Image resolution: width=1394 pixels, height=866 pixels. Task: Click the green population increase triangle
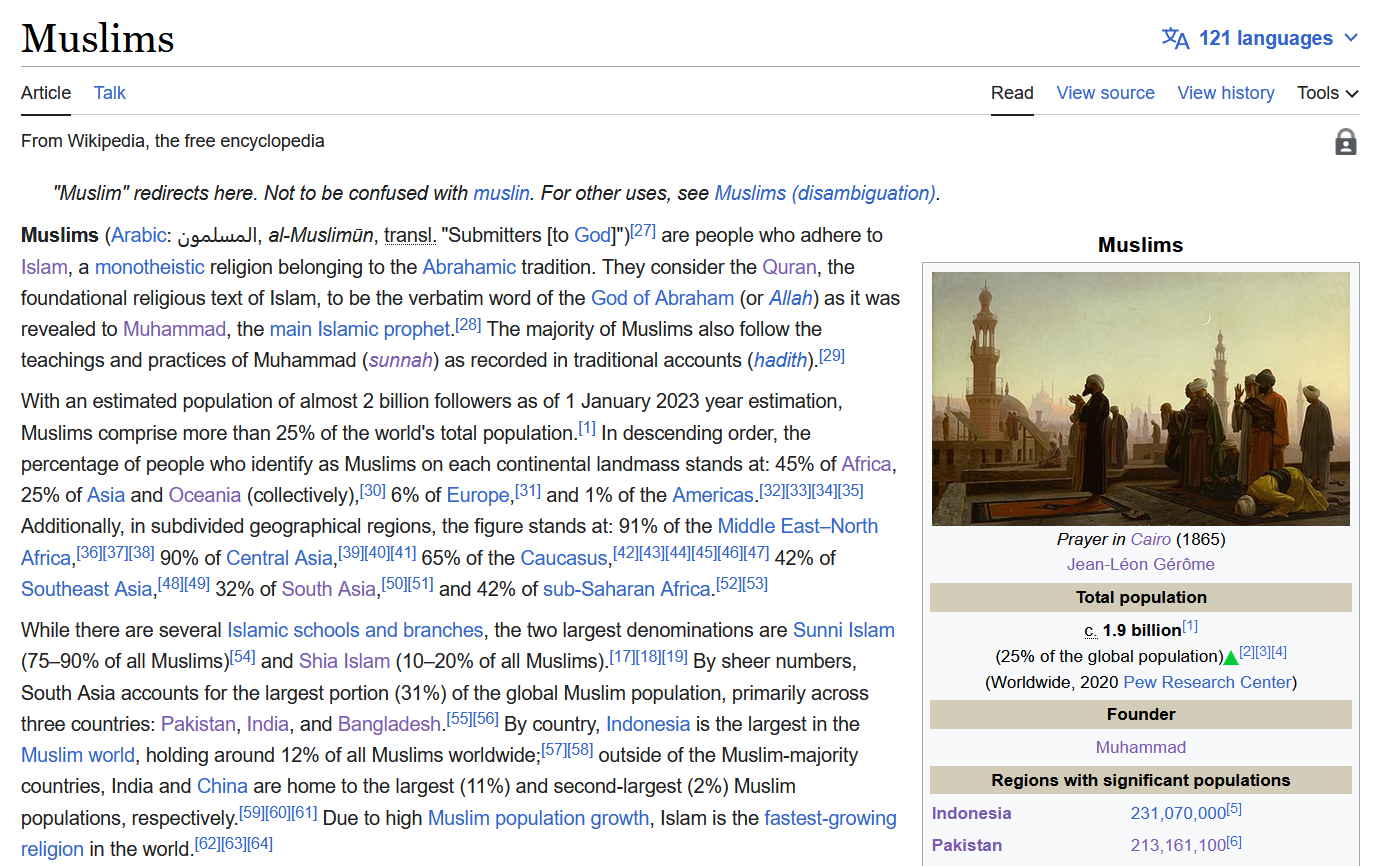tap(1230, 657)
